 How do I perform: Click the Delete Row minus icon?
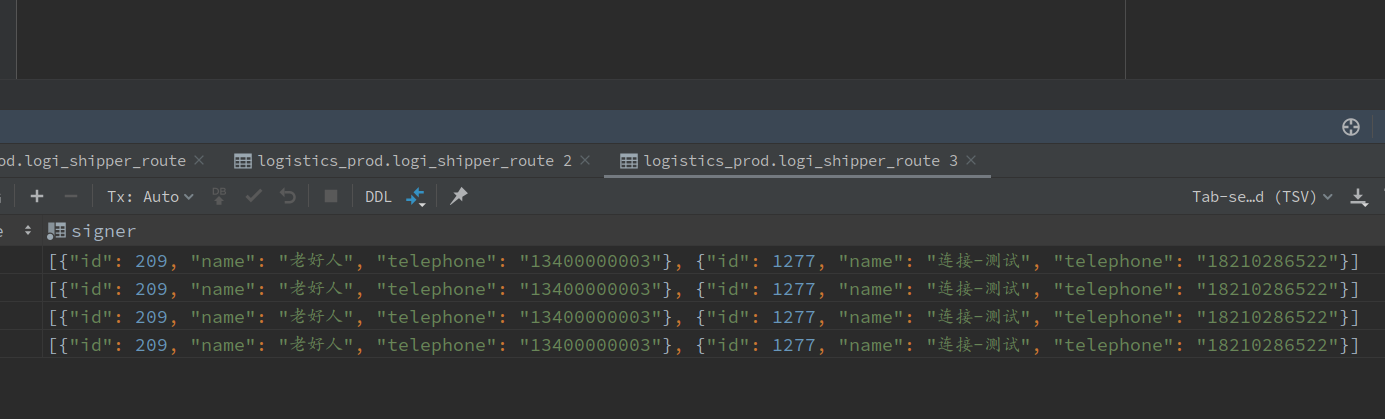70,197
